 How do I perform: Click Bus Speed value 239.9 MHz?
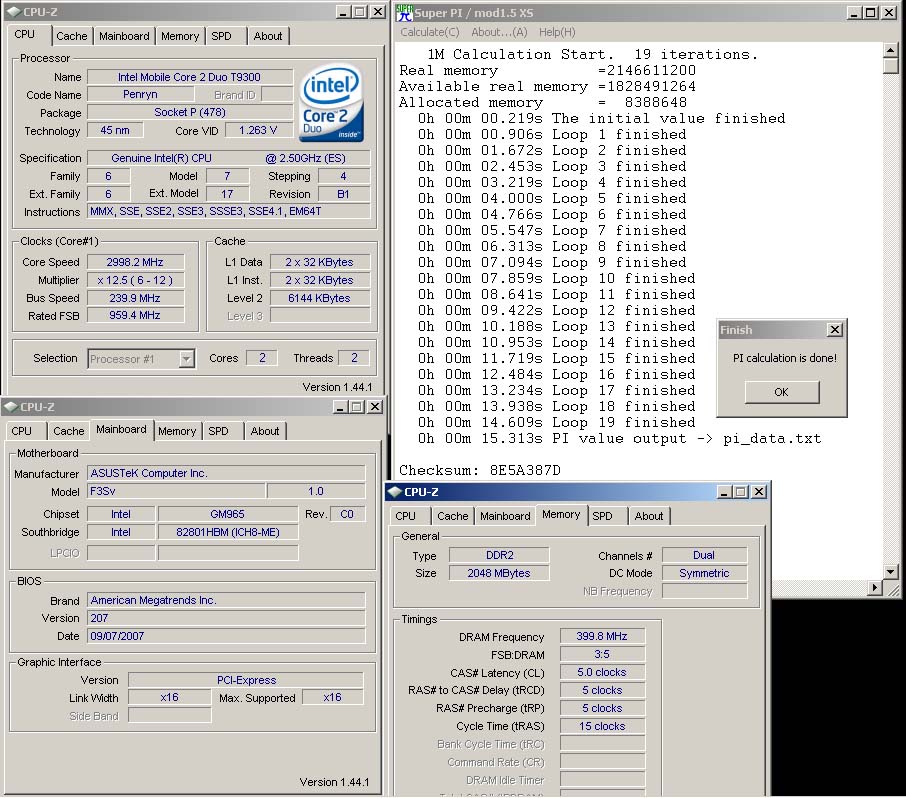135,298
